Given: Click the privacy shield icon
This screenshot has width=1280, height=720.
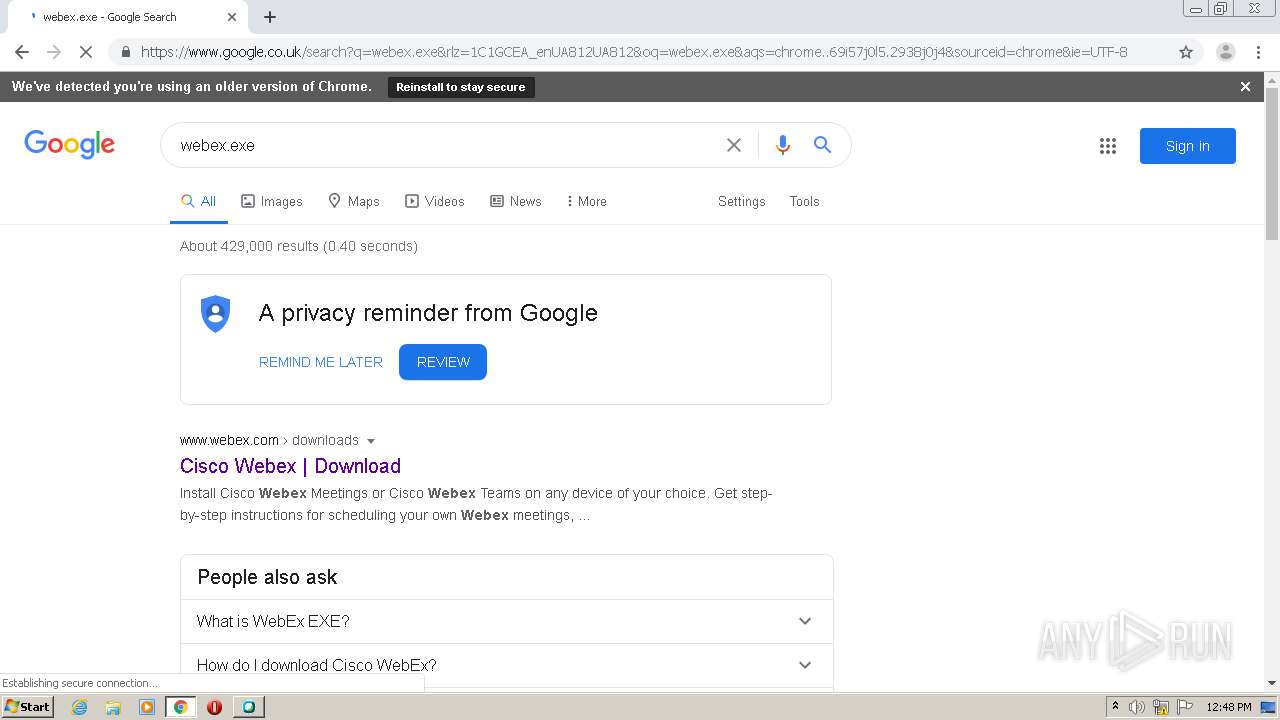Looking at the screenshot, I should click(x=216, y=314).
